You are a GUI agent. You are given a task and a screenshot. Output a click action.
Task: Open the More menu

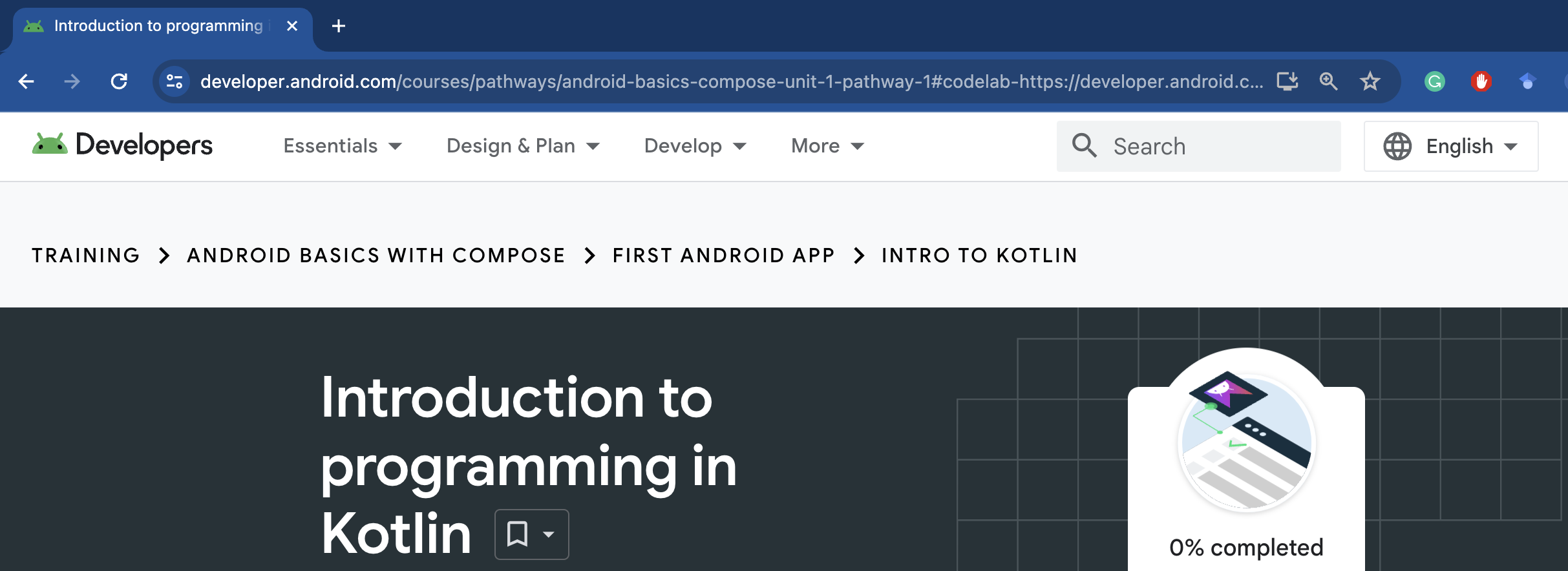828,146
